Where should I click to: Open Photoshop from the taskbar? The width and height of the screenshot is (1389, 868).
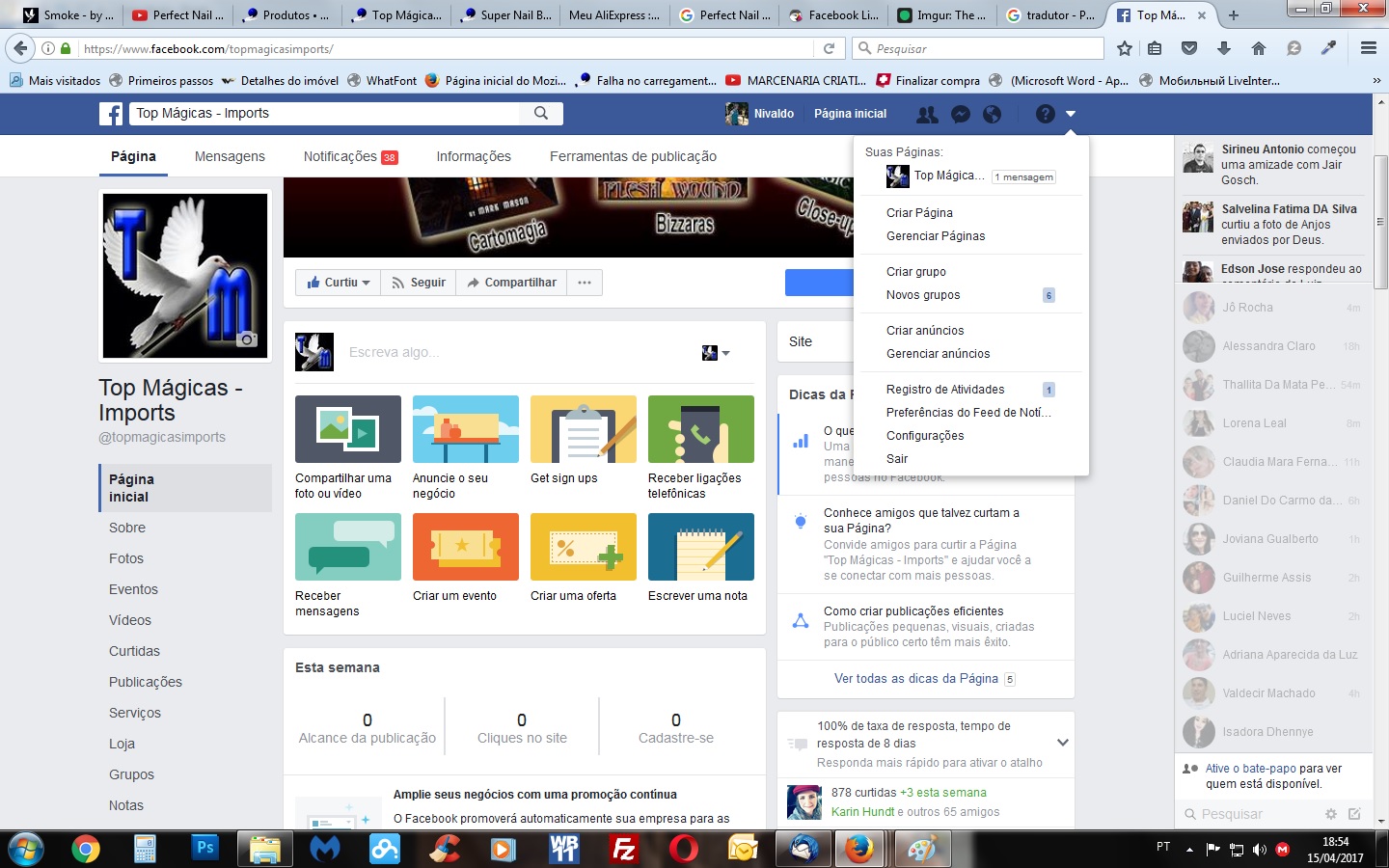205,849
